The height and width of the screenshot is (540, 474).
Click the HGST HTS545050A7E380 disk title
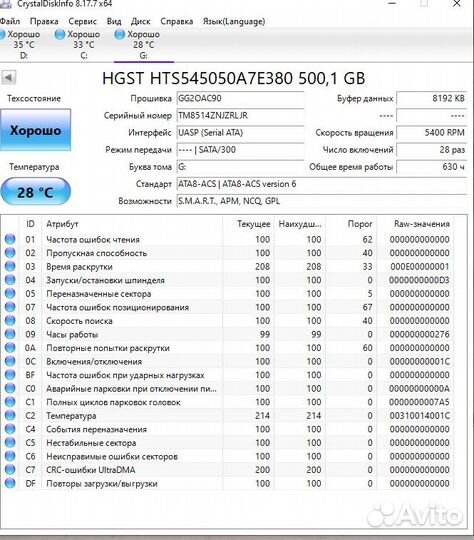234,79
